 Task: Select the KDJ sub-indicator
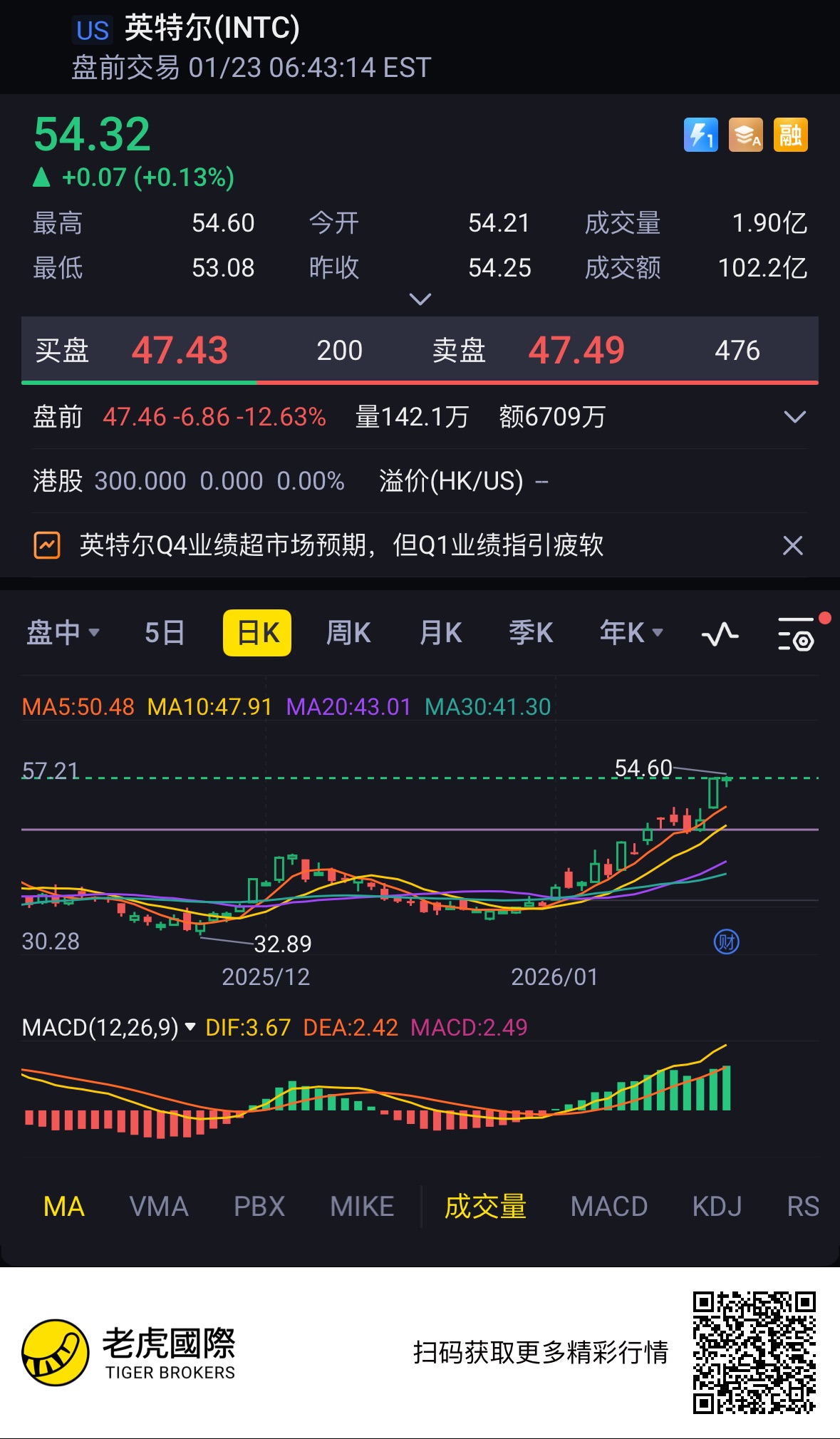pyautogui.click(x=717, y=1207)
